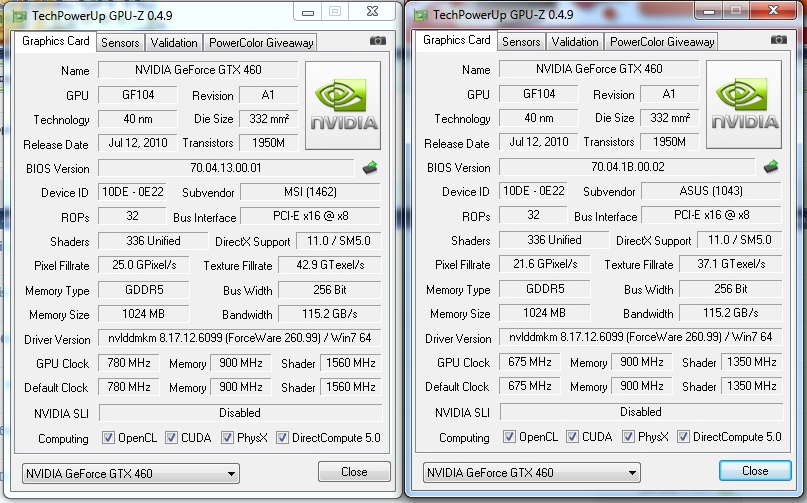Click the Pixel Fillrate value 25.0 GPixel/s

[144, 265]
